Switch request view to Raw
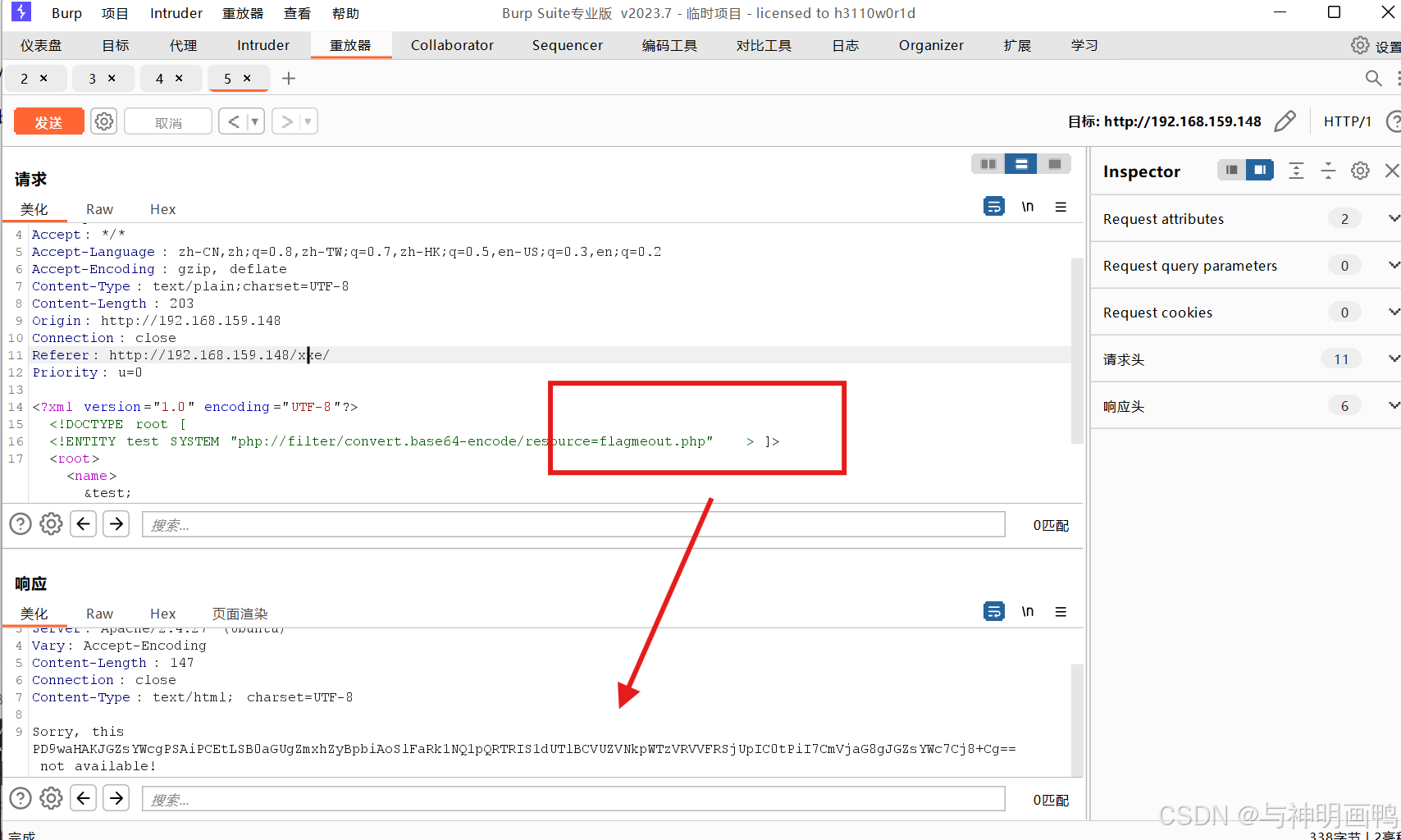1401x840 pixels. (99, 209)
